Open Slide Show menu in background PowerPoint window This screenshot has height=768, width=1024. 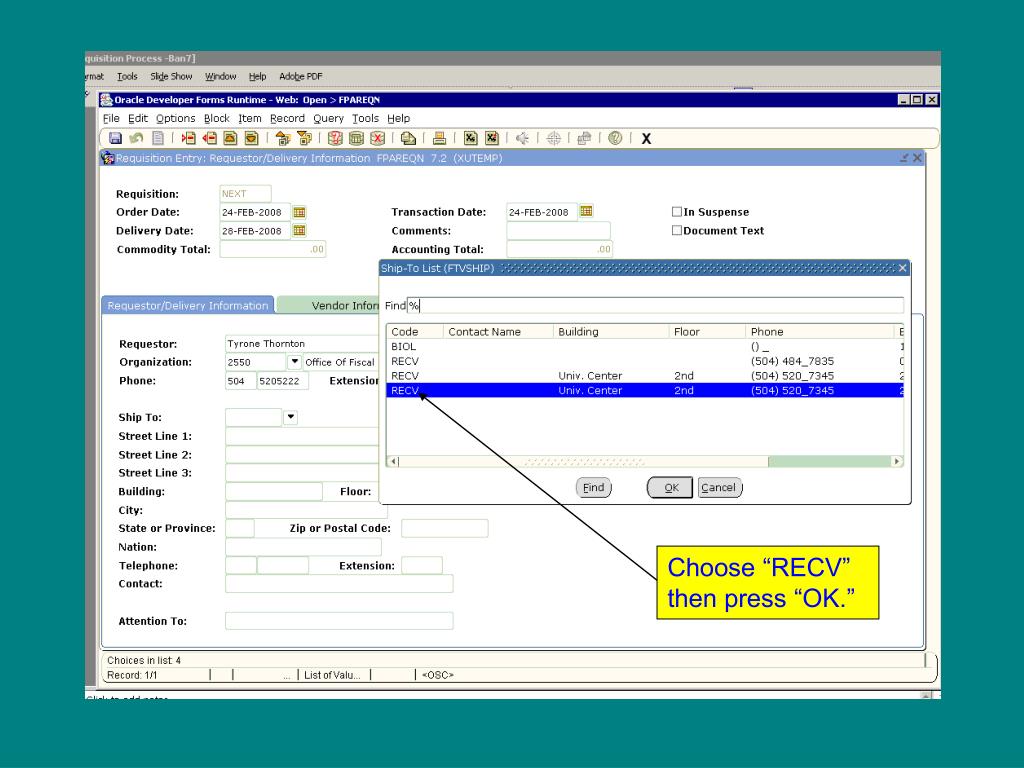pos(171,76)
